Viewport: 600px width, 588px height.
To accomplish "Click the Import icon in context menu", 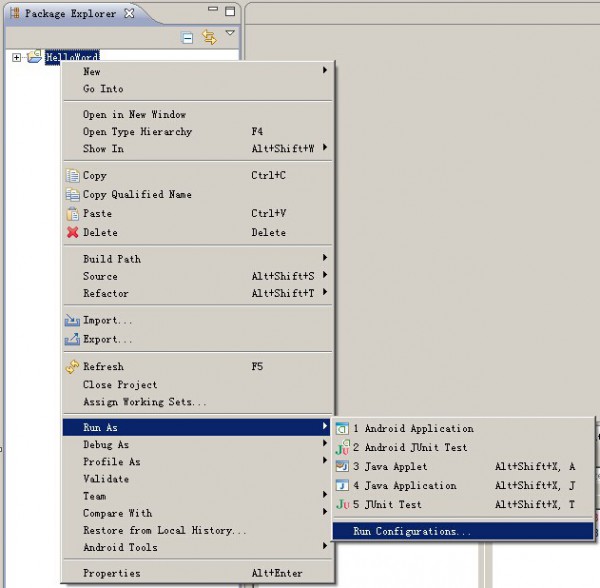I will coord(72,320).
